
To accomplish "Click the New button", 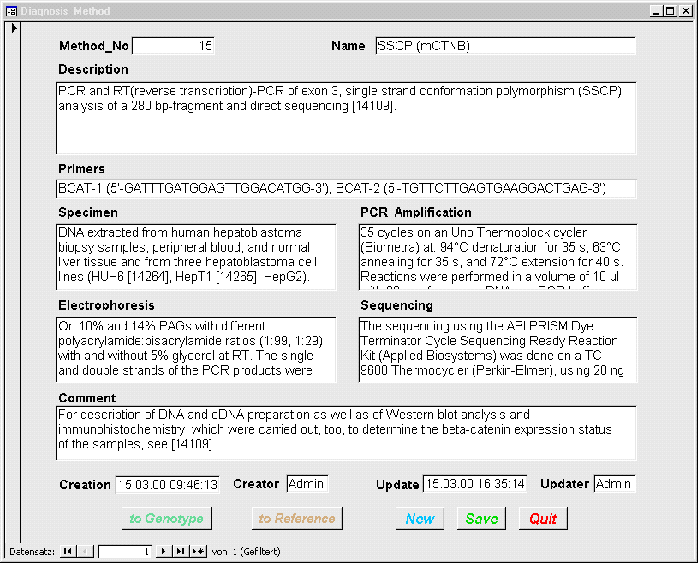I will [419, 518].
